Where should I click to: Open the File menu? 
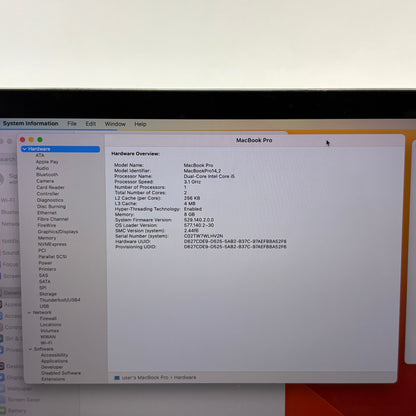pos(72,124)
